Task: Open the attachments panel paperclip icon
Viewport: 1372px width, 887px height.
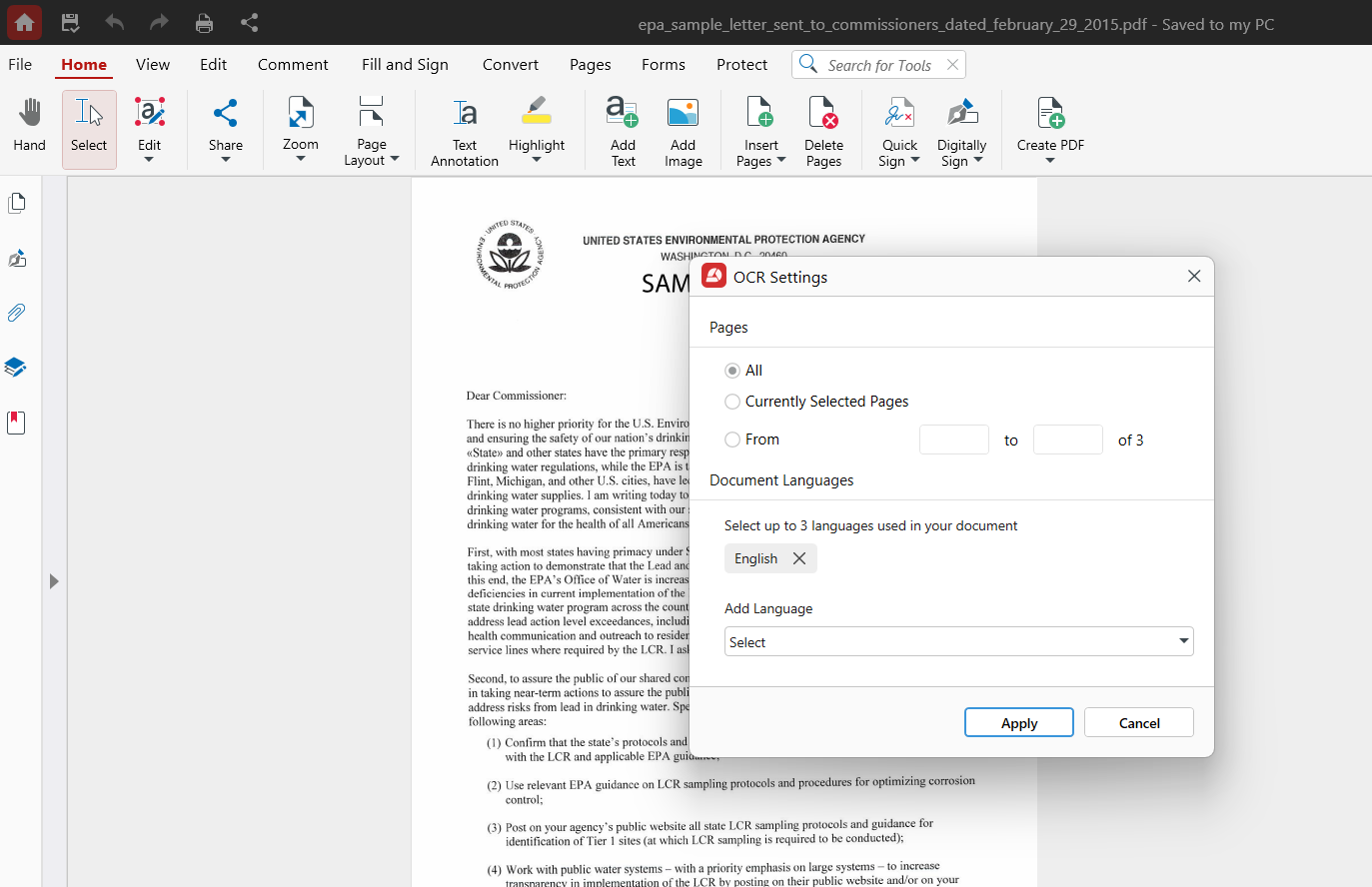Action: pos(17,313)
